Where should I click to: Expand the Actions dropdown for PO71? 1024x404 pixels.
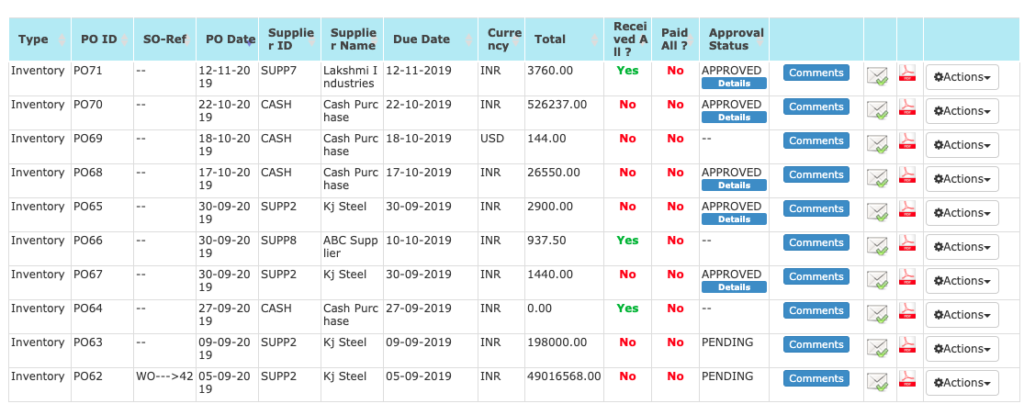pos(962,77)
